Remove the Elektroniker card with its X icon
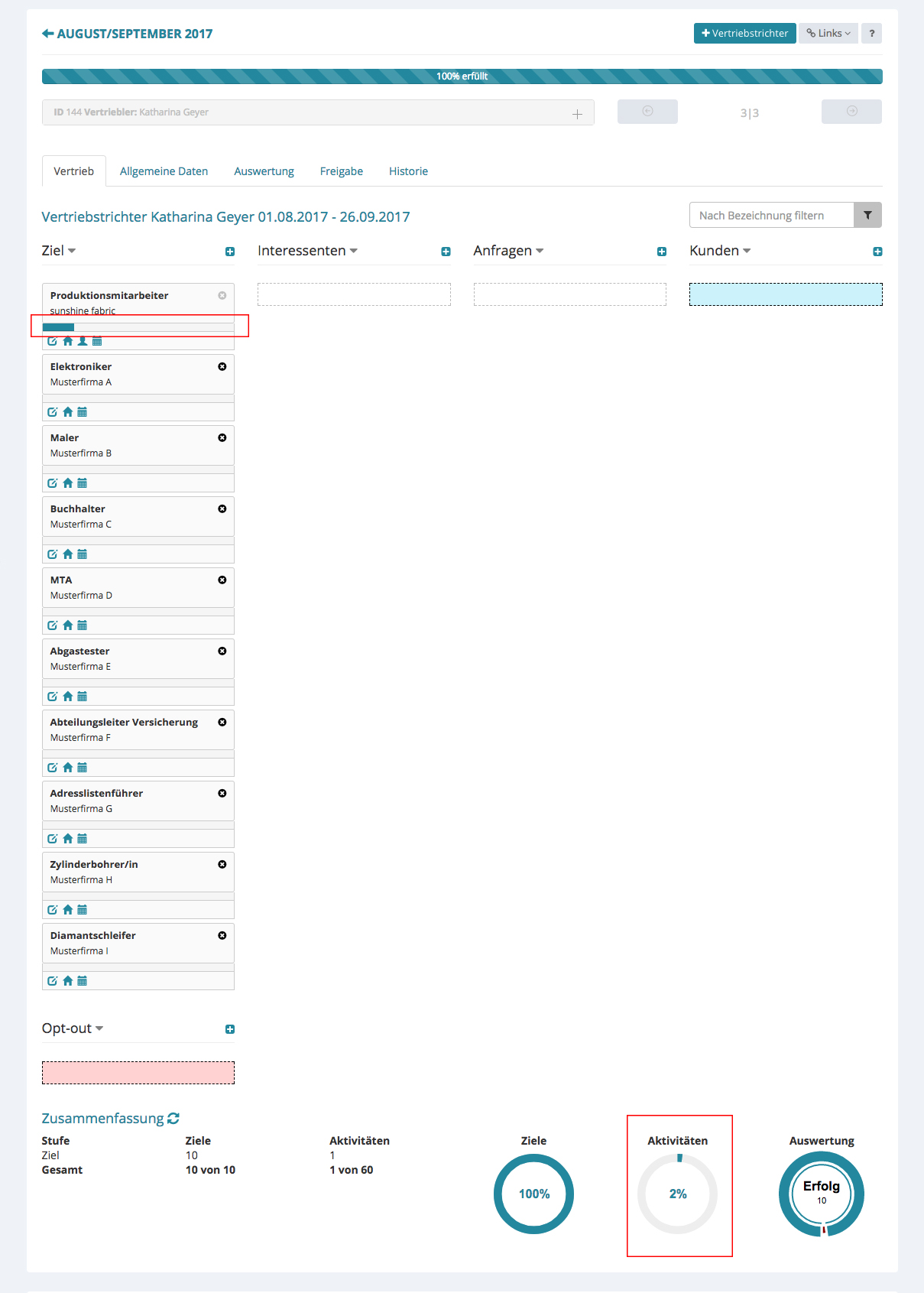Viewport: 924px width, 1293px height. coord(222,367)
